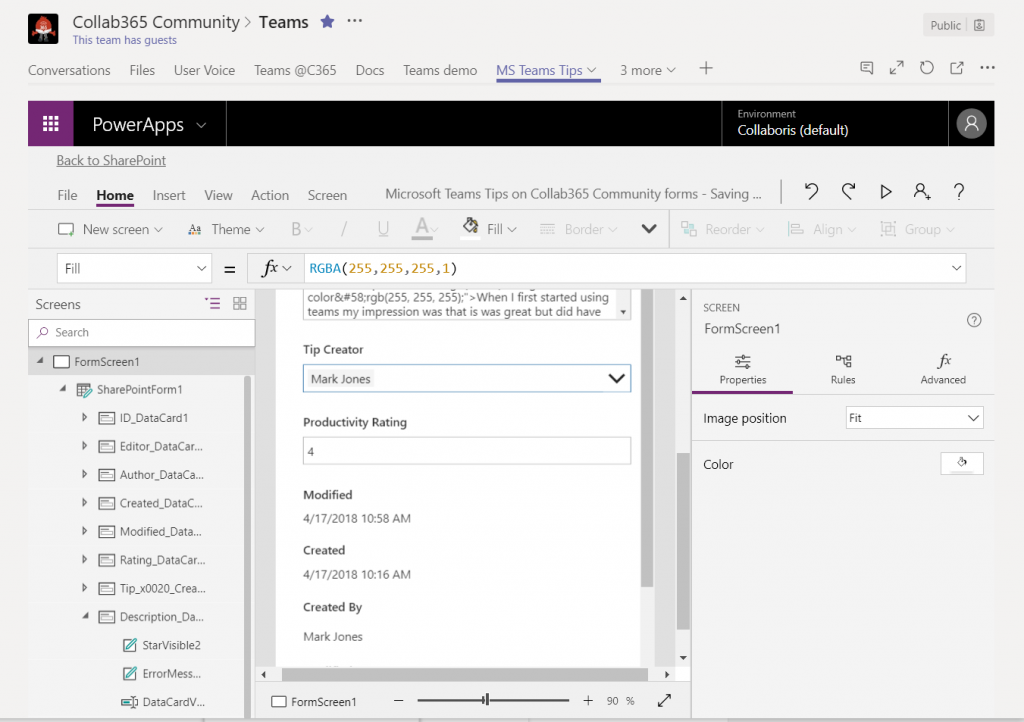Click the help icon in Screen pane
This screenshot has height=722, width=1024.
[x=974, y=320]
